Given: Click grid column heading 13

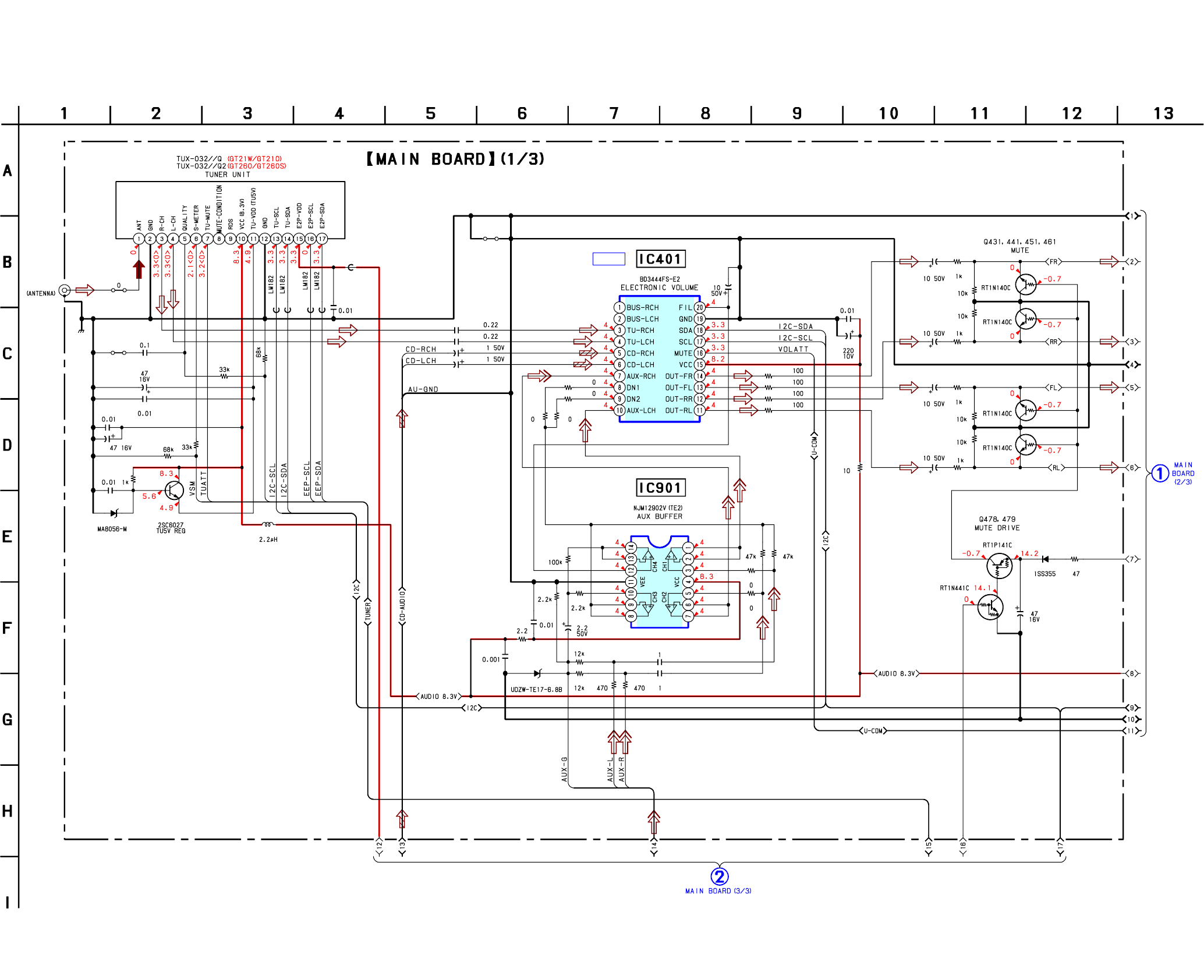Looking at the screenshot, I should pos(1163,113).
